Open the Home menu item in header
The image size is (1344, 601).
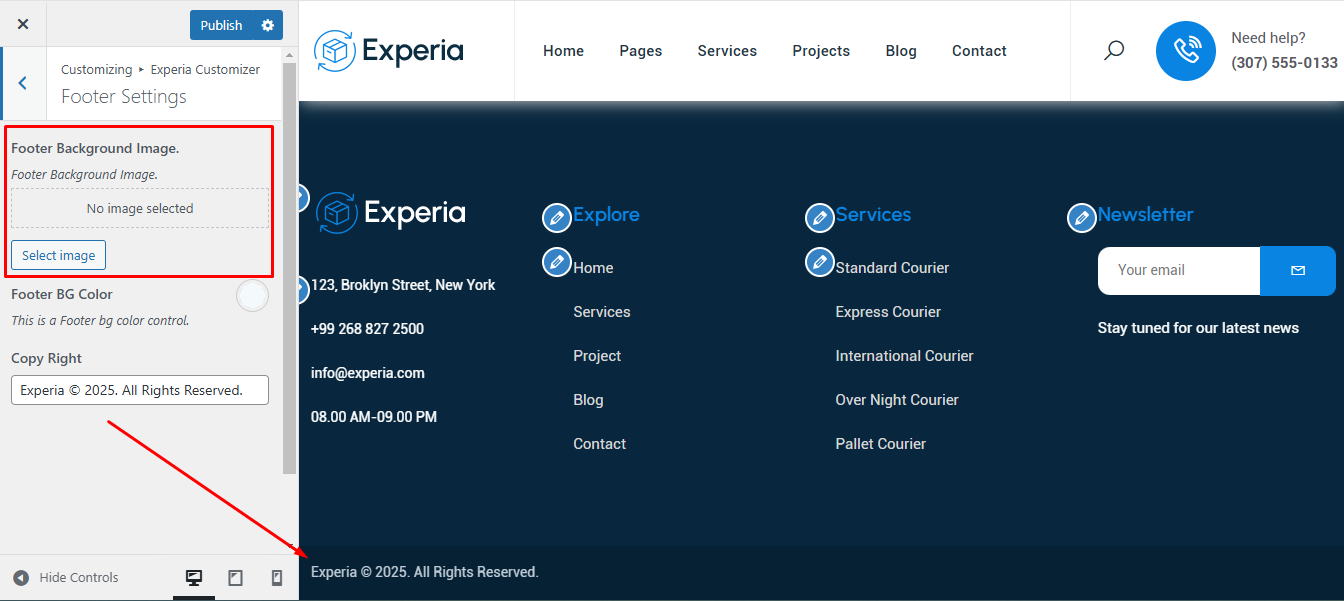(x=563, y=51)
